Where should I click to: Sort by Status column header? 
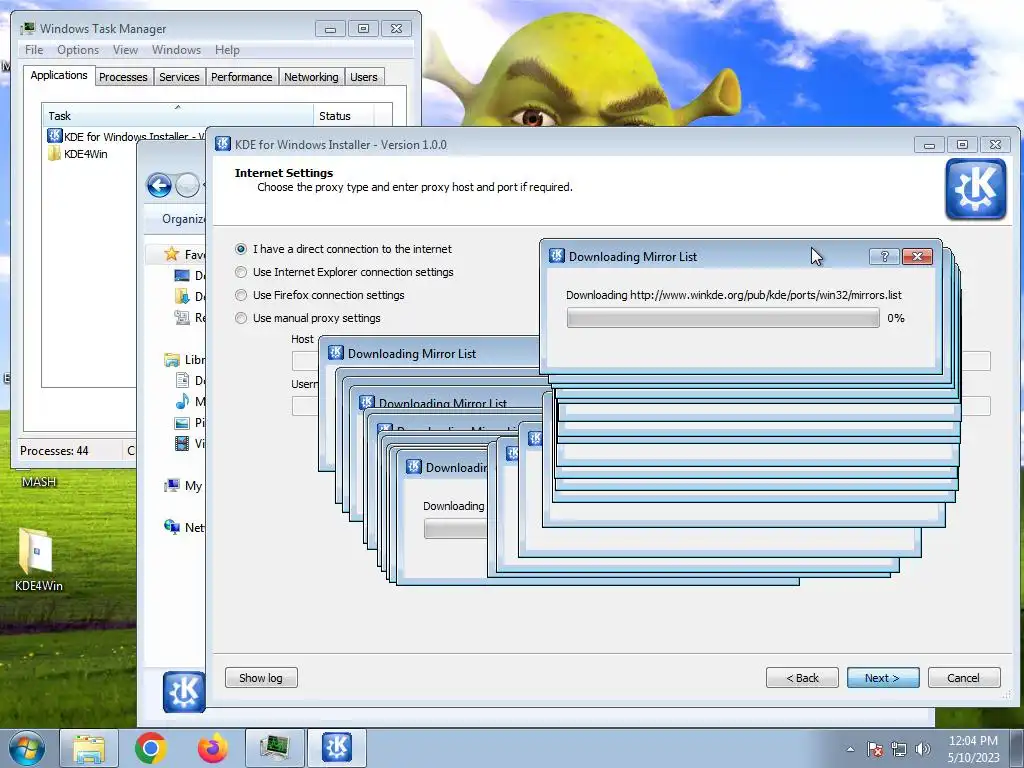tap(344, 116)
